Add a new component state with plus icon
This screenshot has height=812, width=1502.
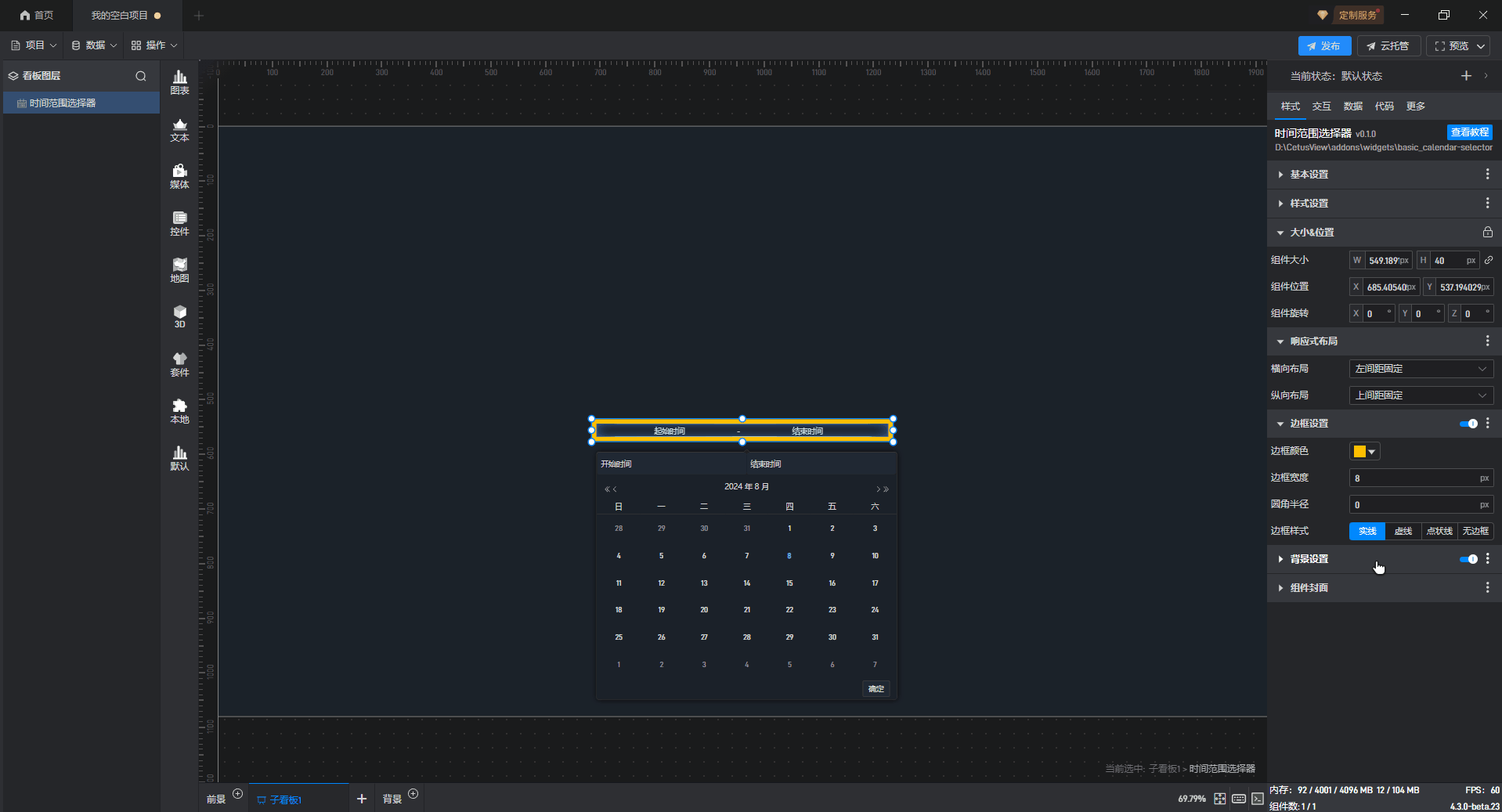(x=1466, y=75)
